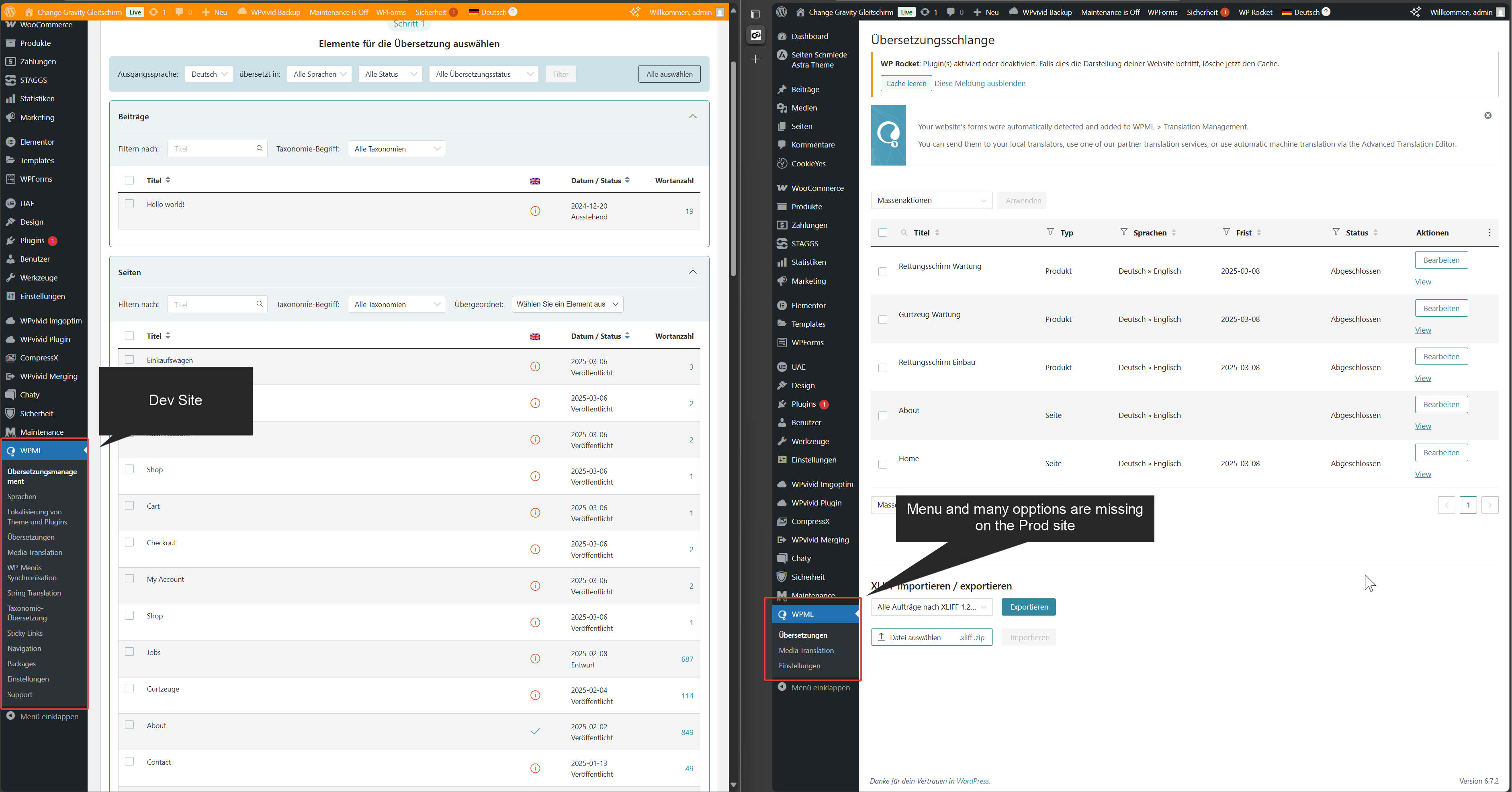Click the Exportieren button

[1028, 607]
